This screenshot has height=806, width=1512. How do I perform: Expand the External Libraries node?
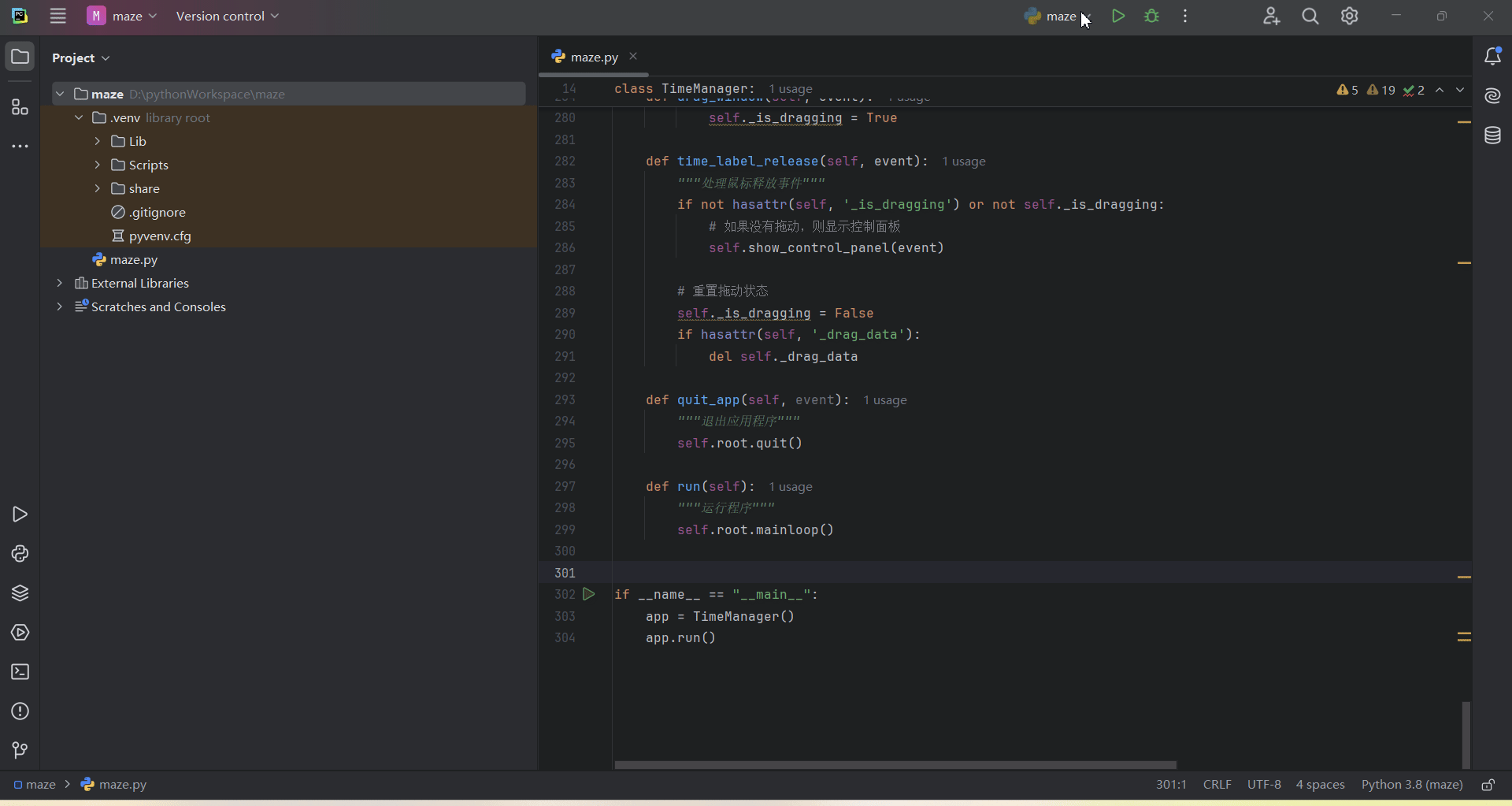60,283
